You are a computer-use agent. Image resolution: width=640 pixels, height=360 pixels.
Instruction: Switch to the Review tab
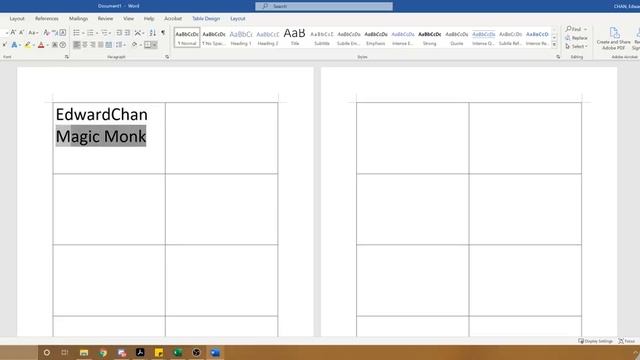click(x=105, y=19)
